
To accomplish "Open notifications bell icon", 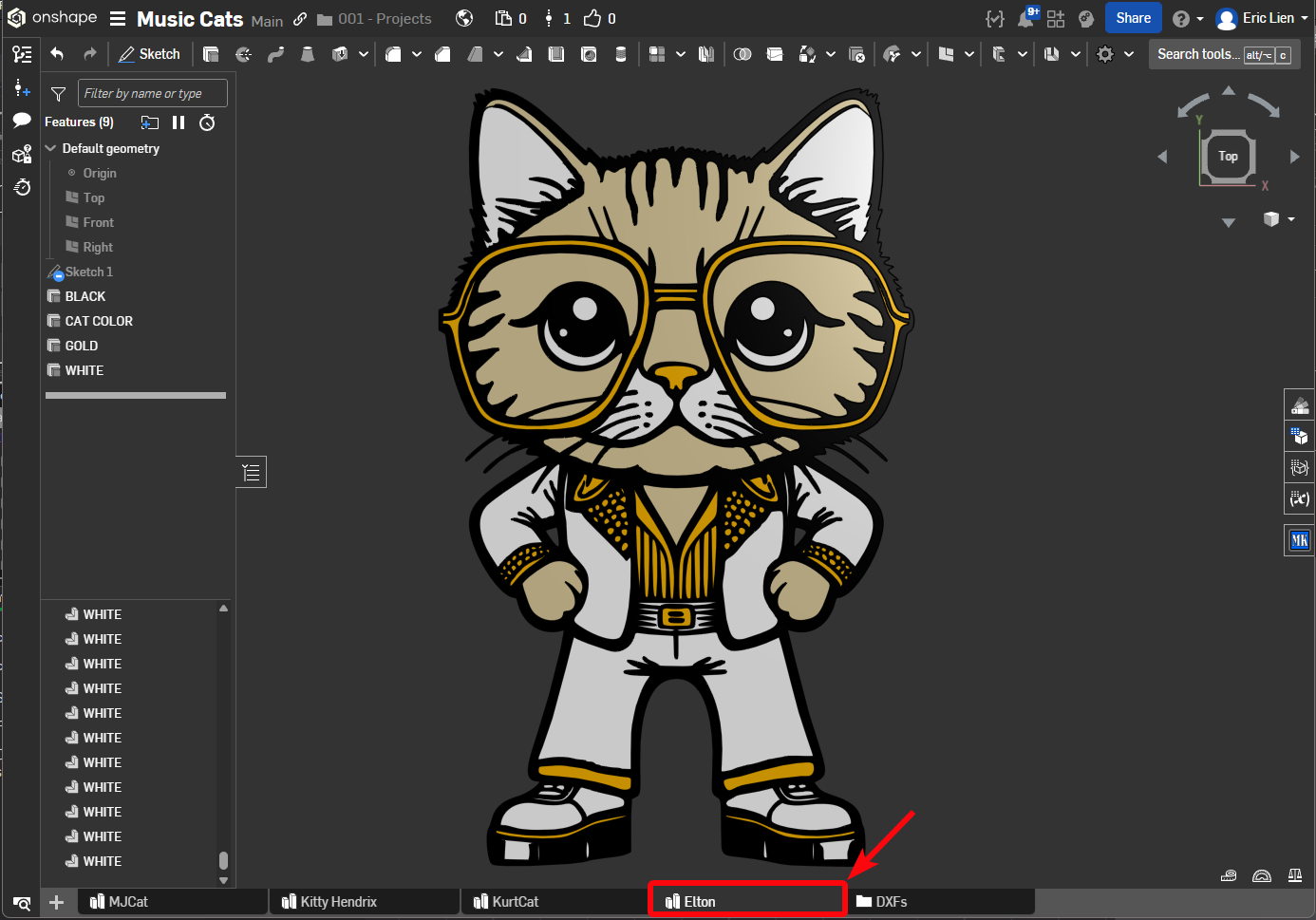I will point(1026,18).
